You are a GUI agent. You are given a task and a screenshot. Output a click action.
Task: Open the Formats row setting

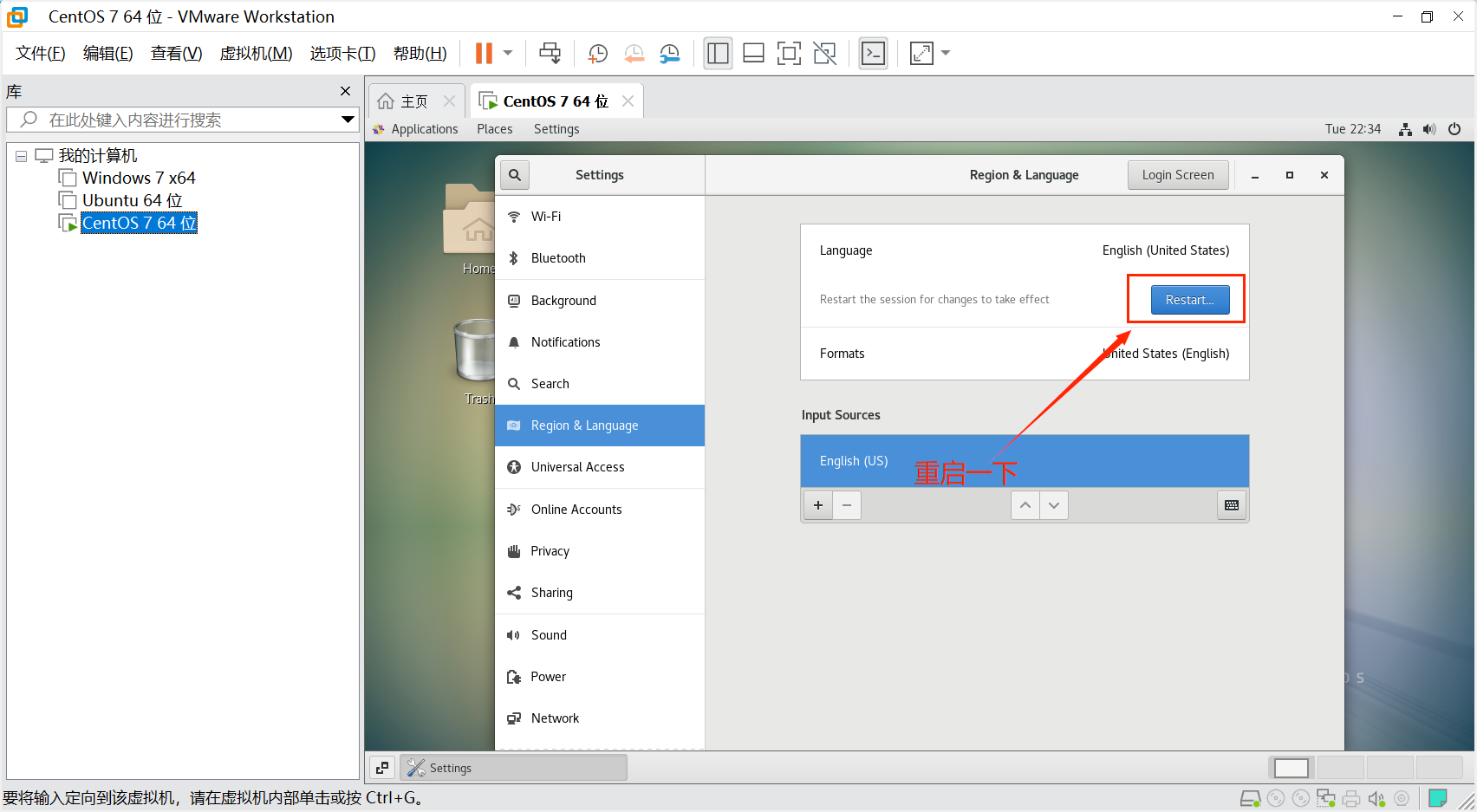(x=1025, y=354)
